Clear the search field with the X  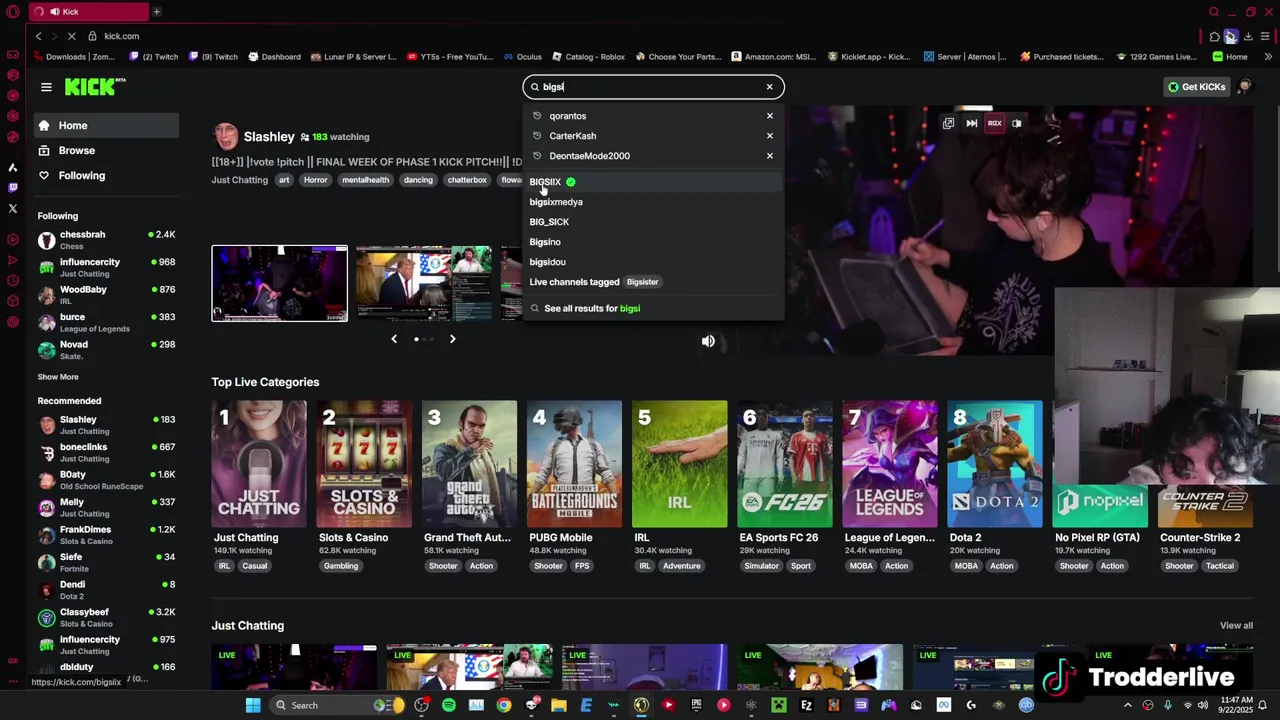coord(769,87)
